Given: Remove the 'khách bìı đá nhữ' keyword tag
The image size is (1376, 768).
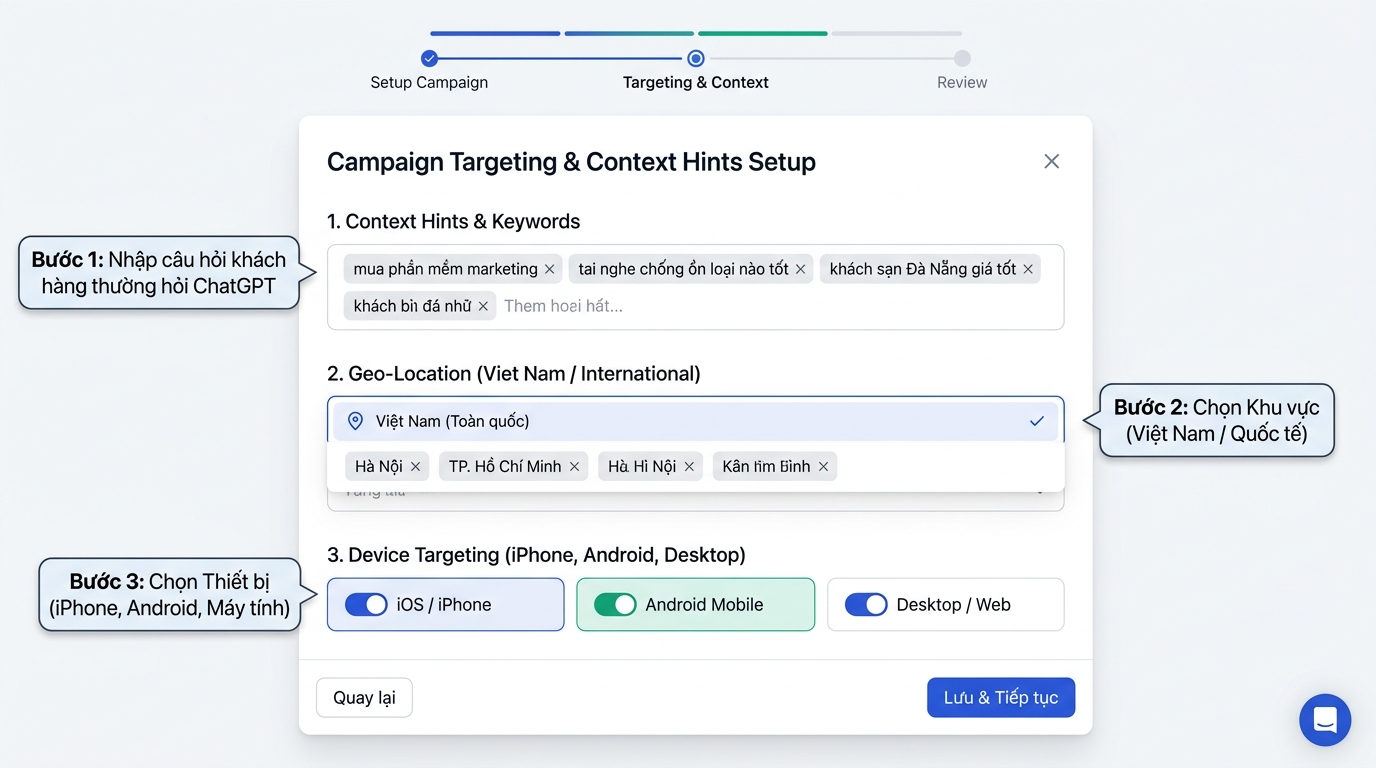Looking at the screenshot, I should pos(483,306).
